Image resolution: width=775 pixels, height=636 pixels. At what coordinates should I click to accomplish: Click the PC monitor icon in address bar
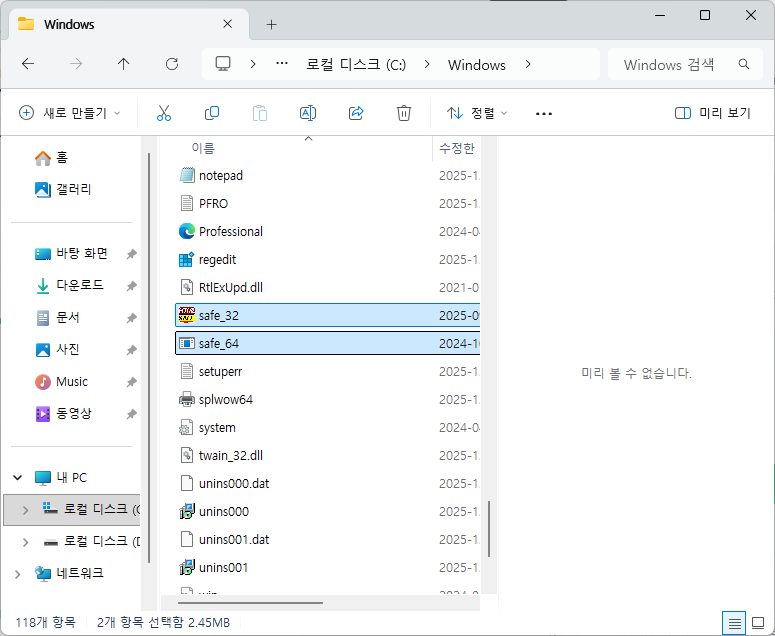223,64
